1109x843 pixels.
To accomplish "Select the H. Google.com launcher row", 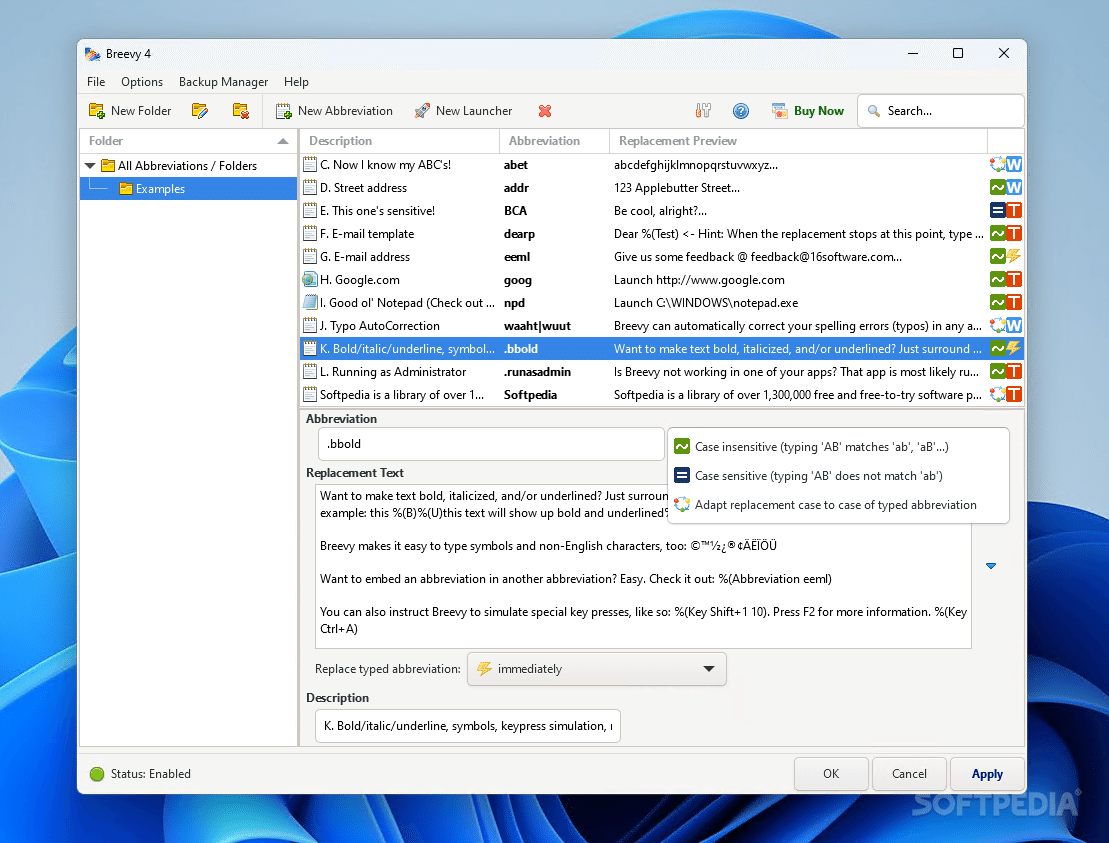I will pyautogui.click(x=662, y=280).
